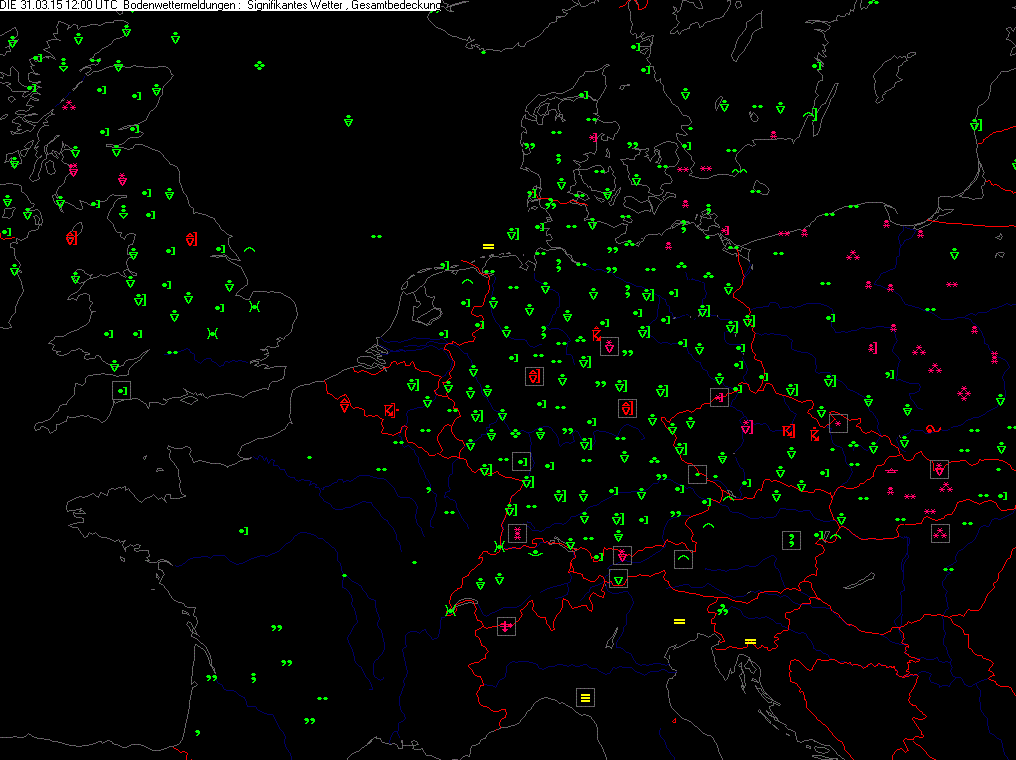Click the yellow fog marker nearest Slovenia
The width and height of the screenshot is (1016, 760).
pos(750,642)
